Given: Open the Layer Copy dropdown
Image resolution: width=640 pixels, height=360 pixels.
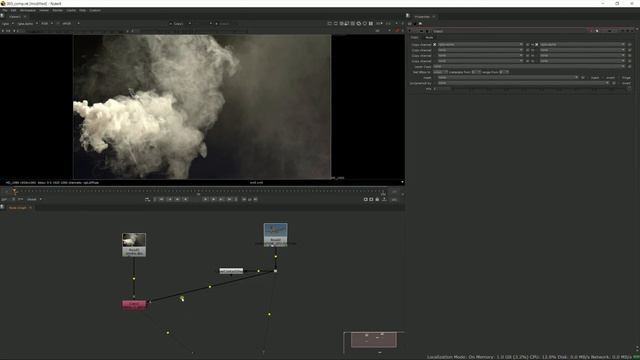Looking at the screenshot, I should pyautogui.click(x=529, y=67).
